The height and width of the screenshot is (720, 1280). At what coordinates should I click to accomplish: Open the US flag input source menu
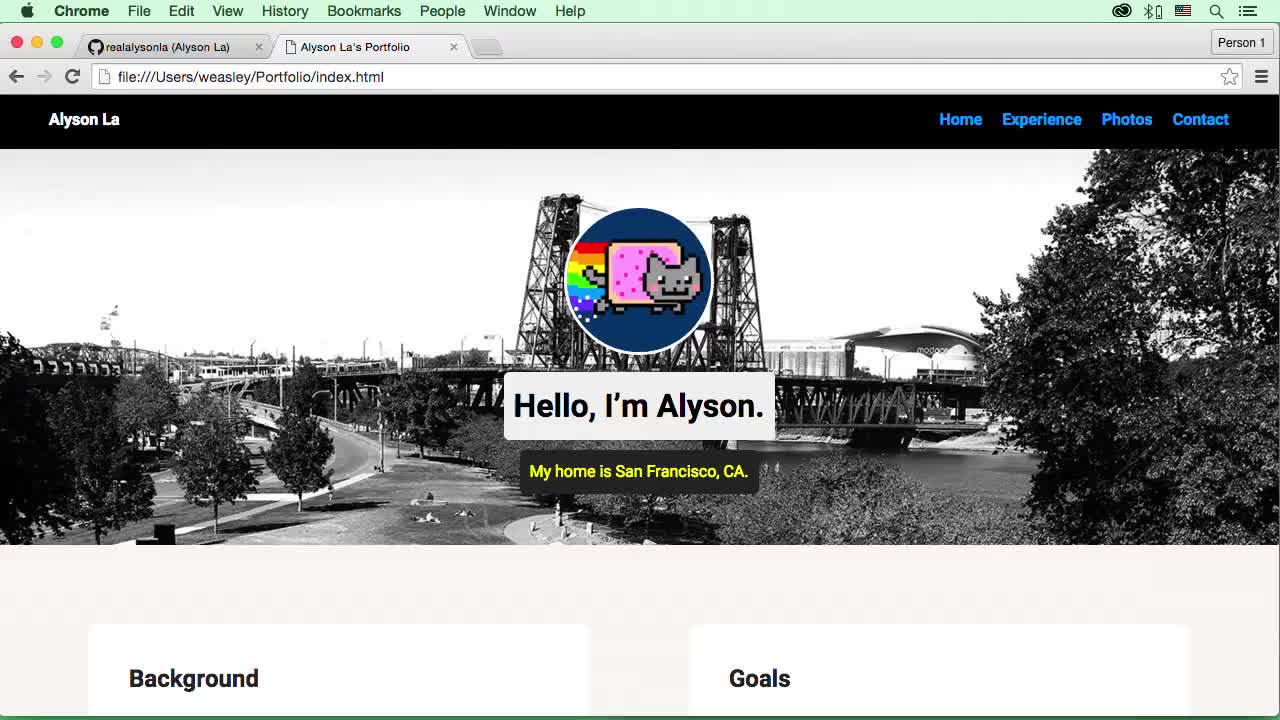pyautogui.click(x=1183, y=11)
